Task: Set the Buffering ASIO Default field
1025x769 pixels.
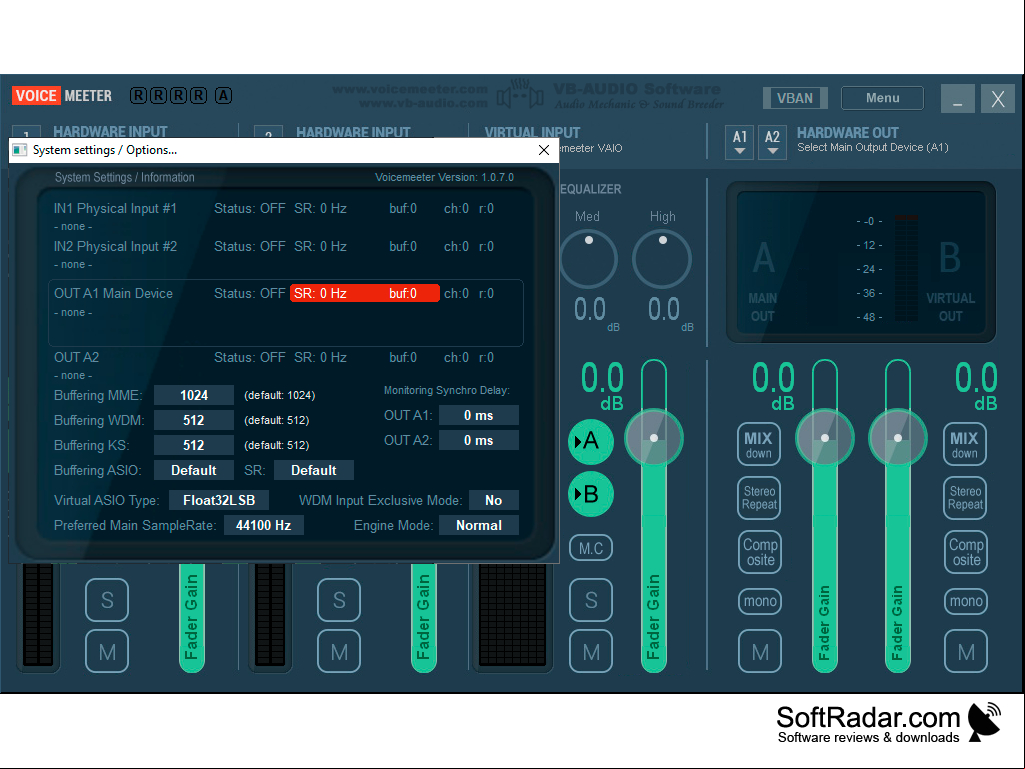Action: 193,470
